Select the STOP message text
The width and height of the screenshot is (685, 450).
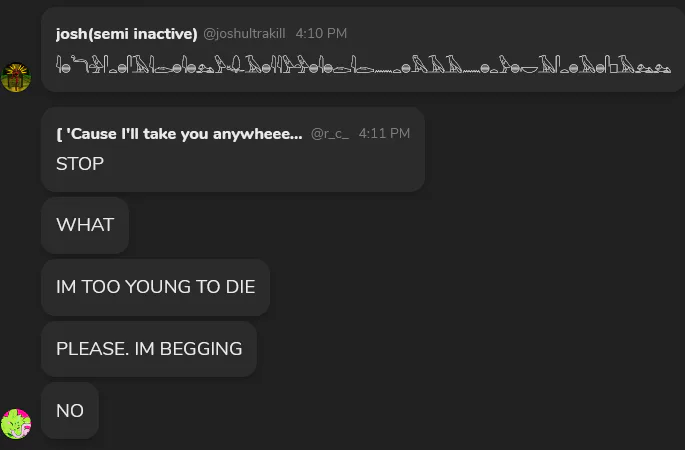pos(80,163)
